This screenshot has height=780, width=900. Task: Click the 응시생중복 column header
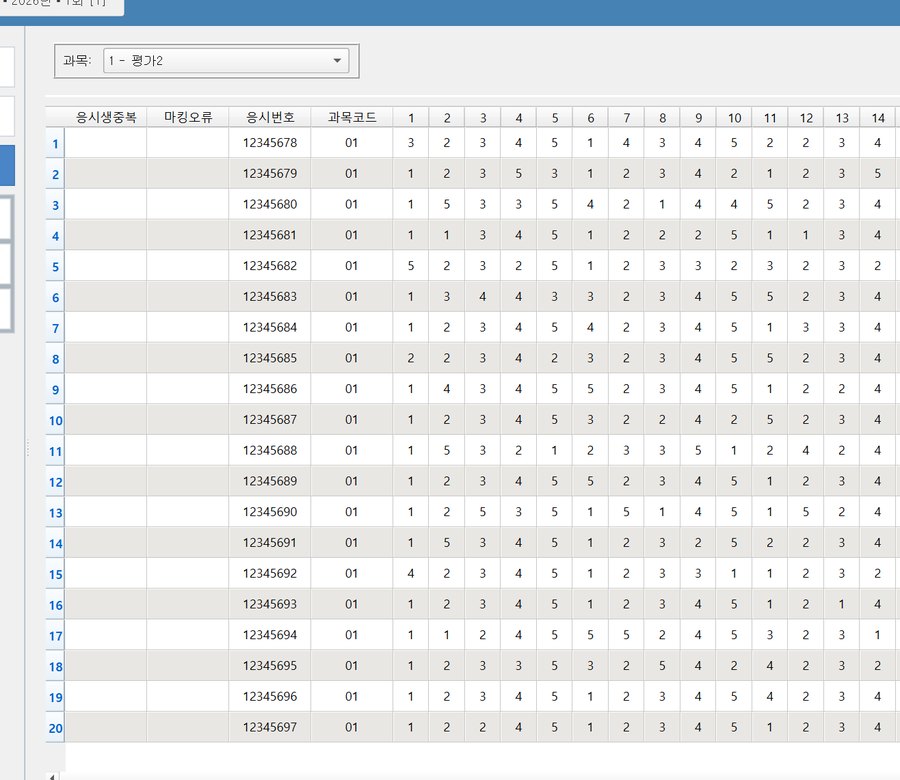click(x=106, y=117)
